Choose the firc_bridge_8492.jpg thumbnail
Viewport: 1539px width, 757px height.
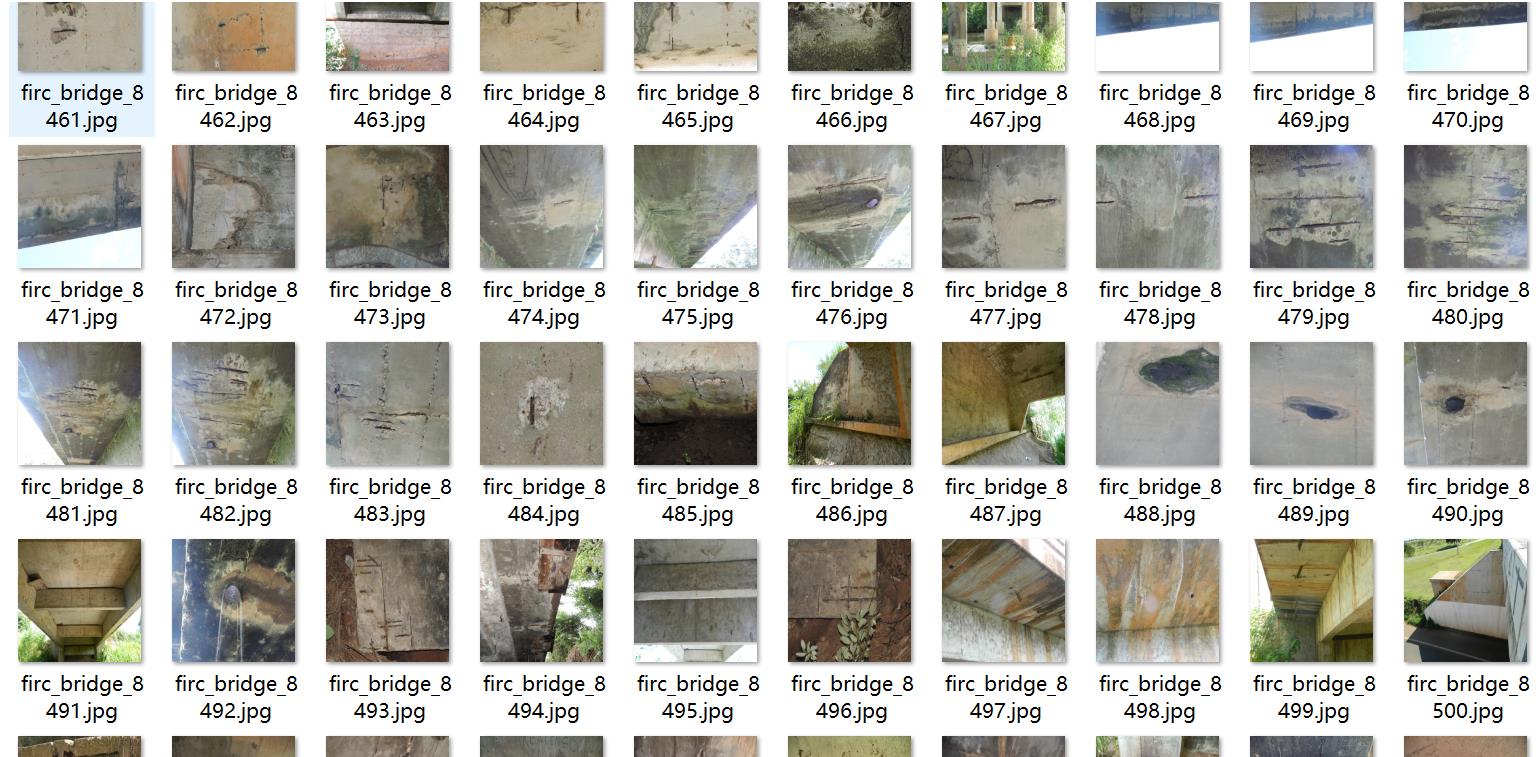tap(234, 601)
